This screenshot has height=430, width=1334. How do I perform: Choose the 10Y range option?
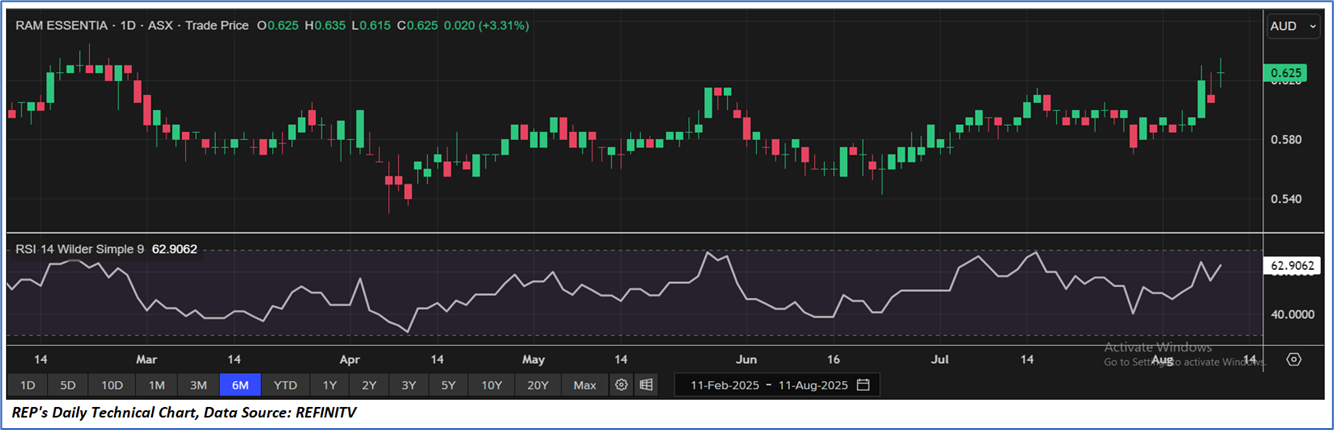pos(491,385)
